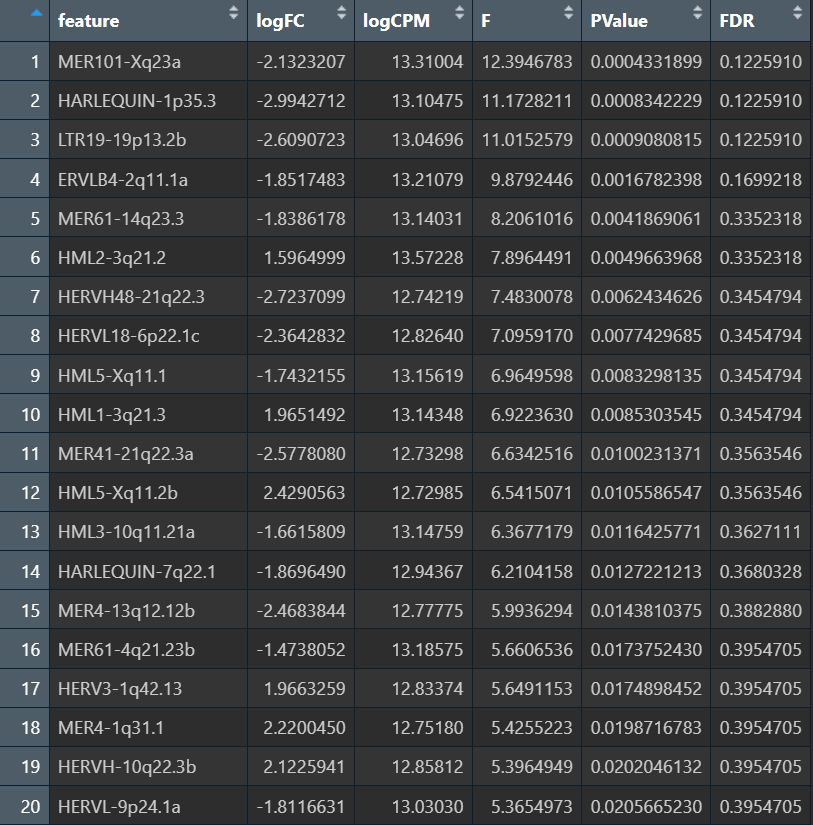Click the sort arrows in the PValue column
This screenshot has width=813, height=825.
697,15
